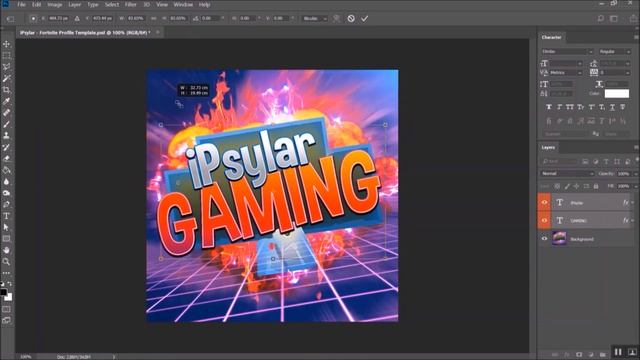The height and width of the screenshot is (360, 640).
Task: Toggle Small Caps in Character panel
Action: click(x=580, y=107)
